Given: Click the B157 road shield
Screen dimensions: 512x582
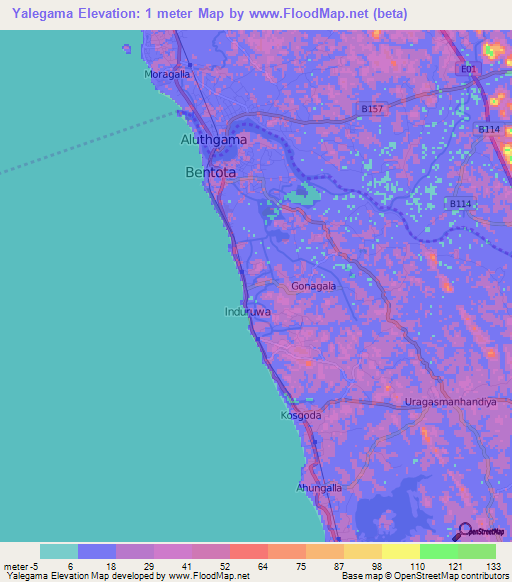Looking at the screenshot, I should [x=372, y=109].
